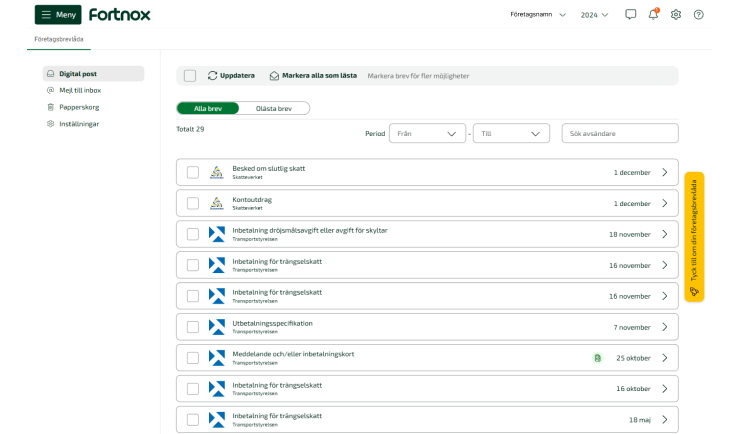Tick checkbox for Meddelande och/eller inbetalningskort

tap(193, 358)
